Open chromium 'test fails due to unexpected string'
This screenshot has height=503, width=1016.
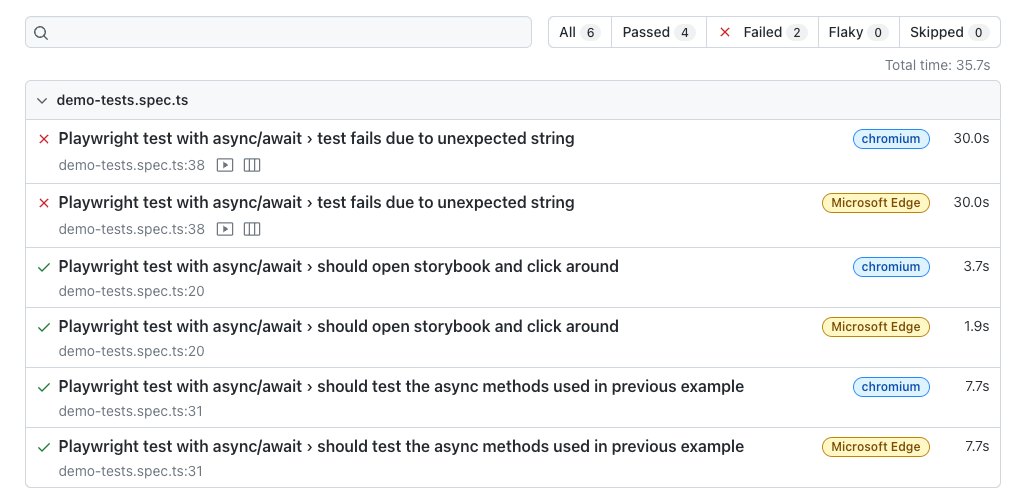coord(316,139)
